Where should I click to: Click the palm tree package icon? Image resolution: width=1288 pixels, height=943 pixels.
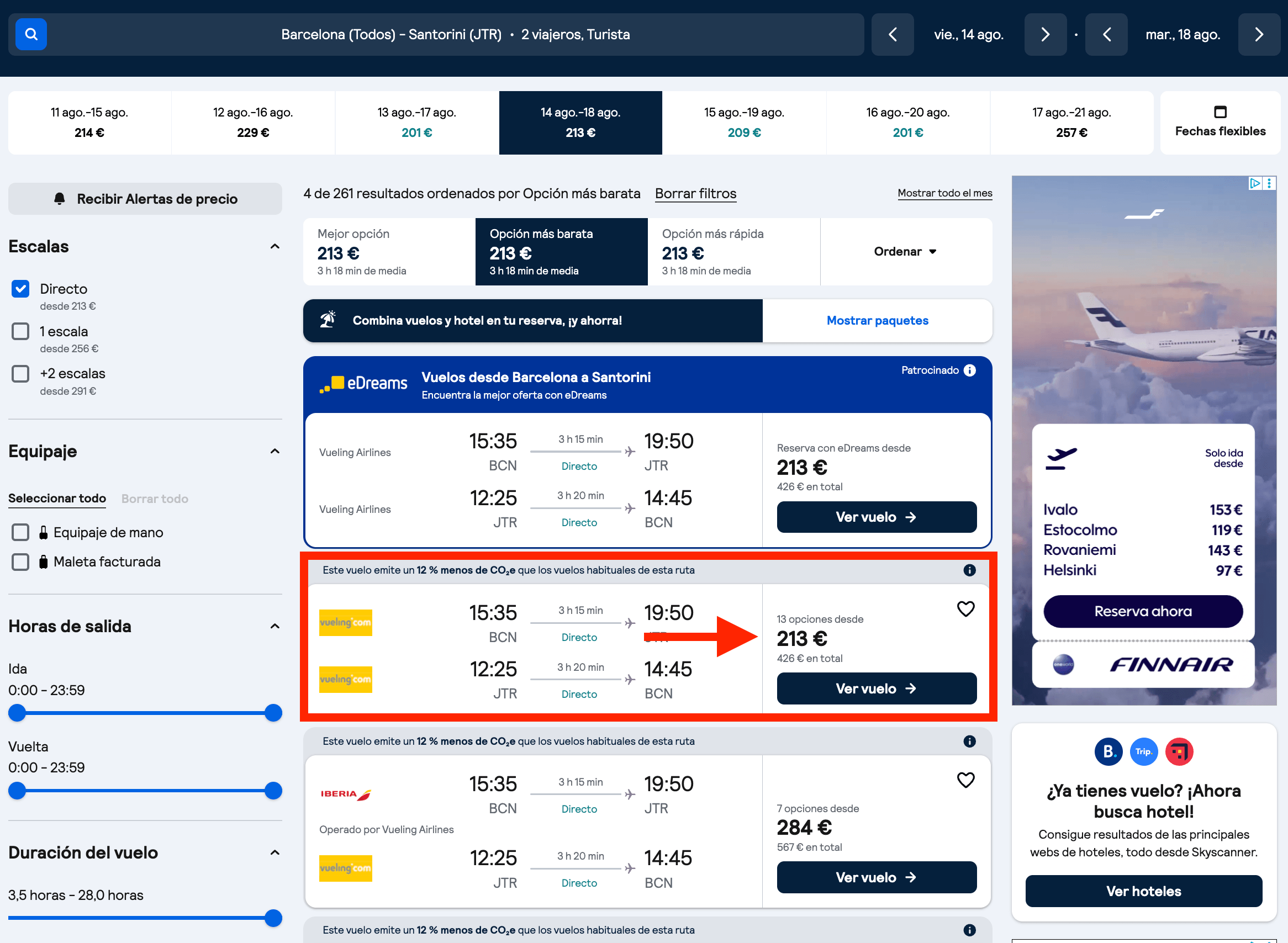328,320
